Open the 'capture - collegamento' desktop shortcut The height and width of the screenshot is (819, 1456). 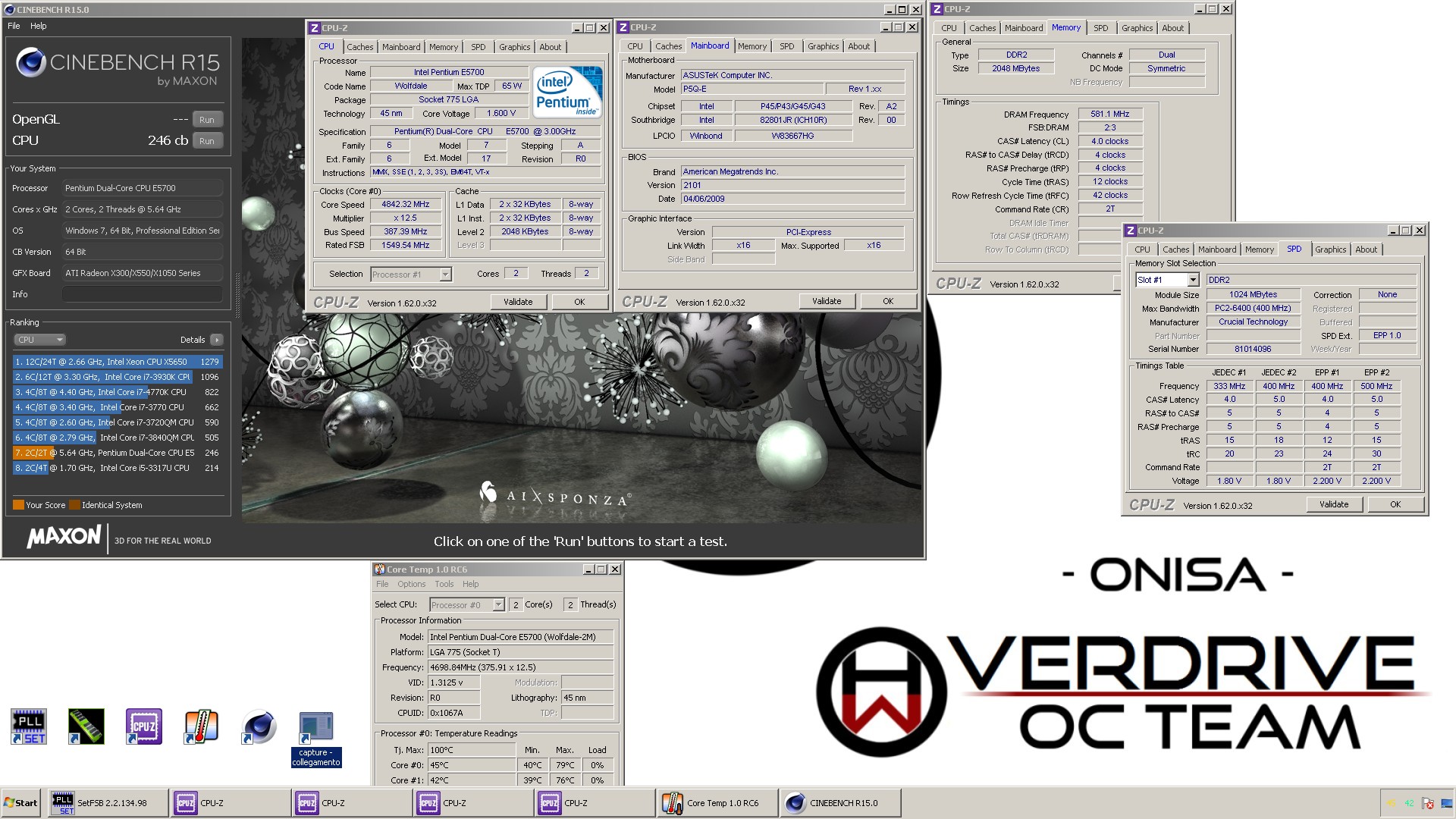(x=316, y=739)
